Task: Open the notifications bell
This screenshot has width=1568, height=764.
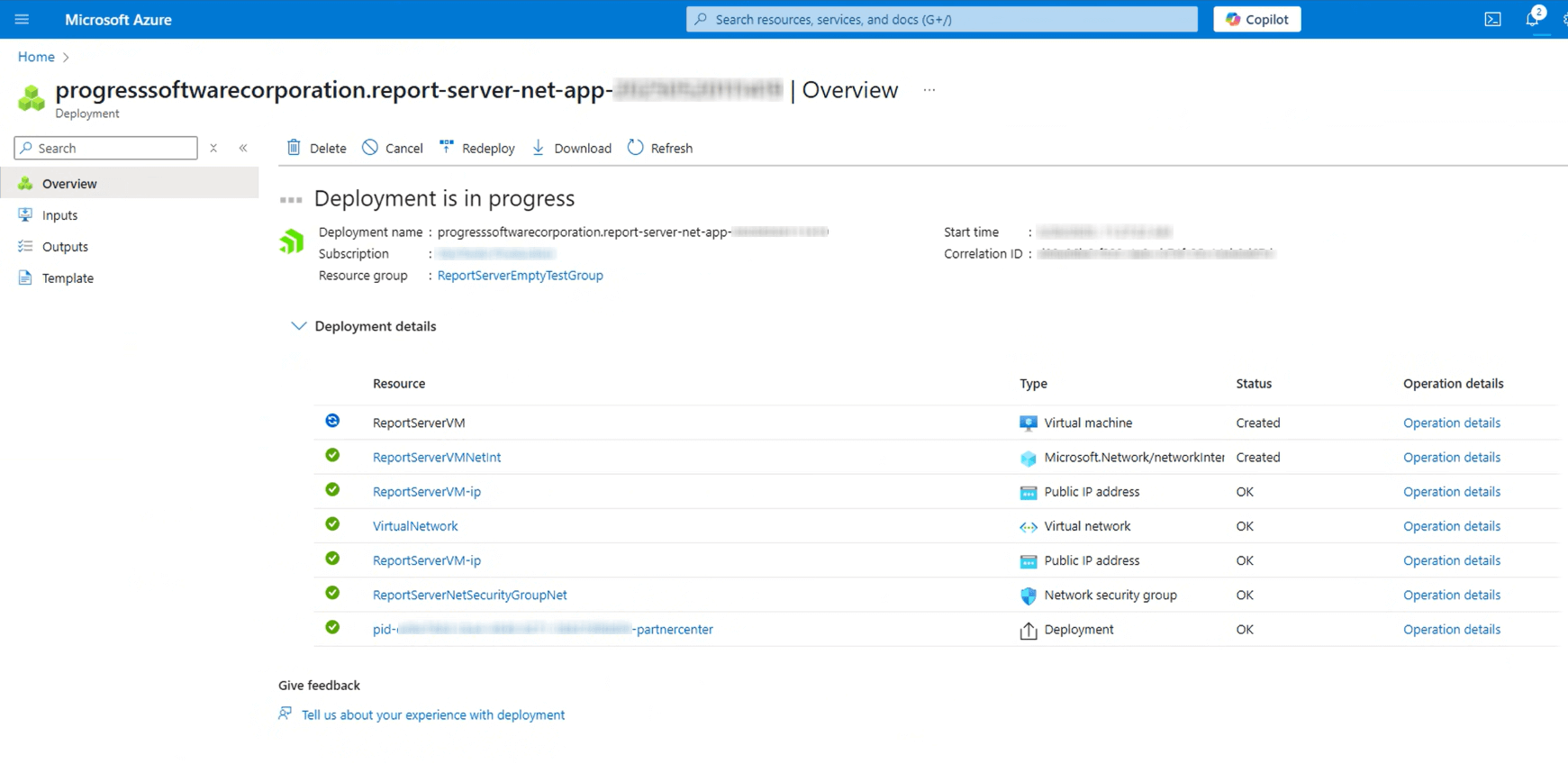Action: (1532, 19)
